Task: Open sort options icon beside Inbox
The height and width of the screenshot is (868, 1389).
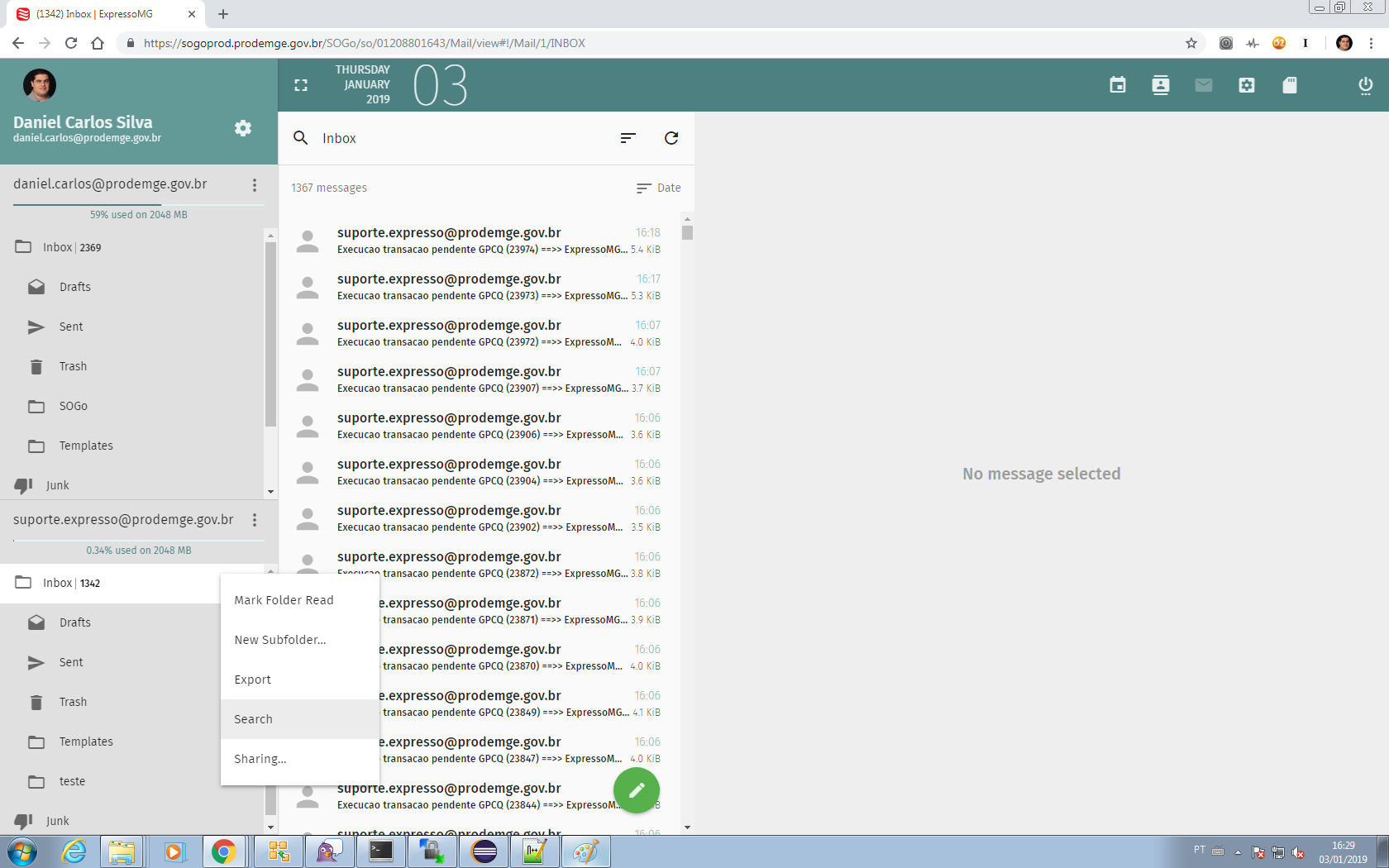Action: tap(628, 138)
